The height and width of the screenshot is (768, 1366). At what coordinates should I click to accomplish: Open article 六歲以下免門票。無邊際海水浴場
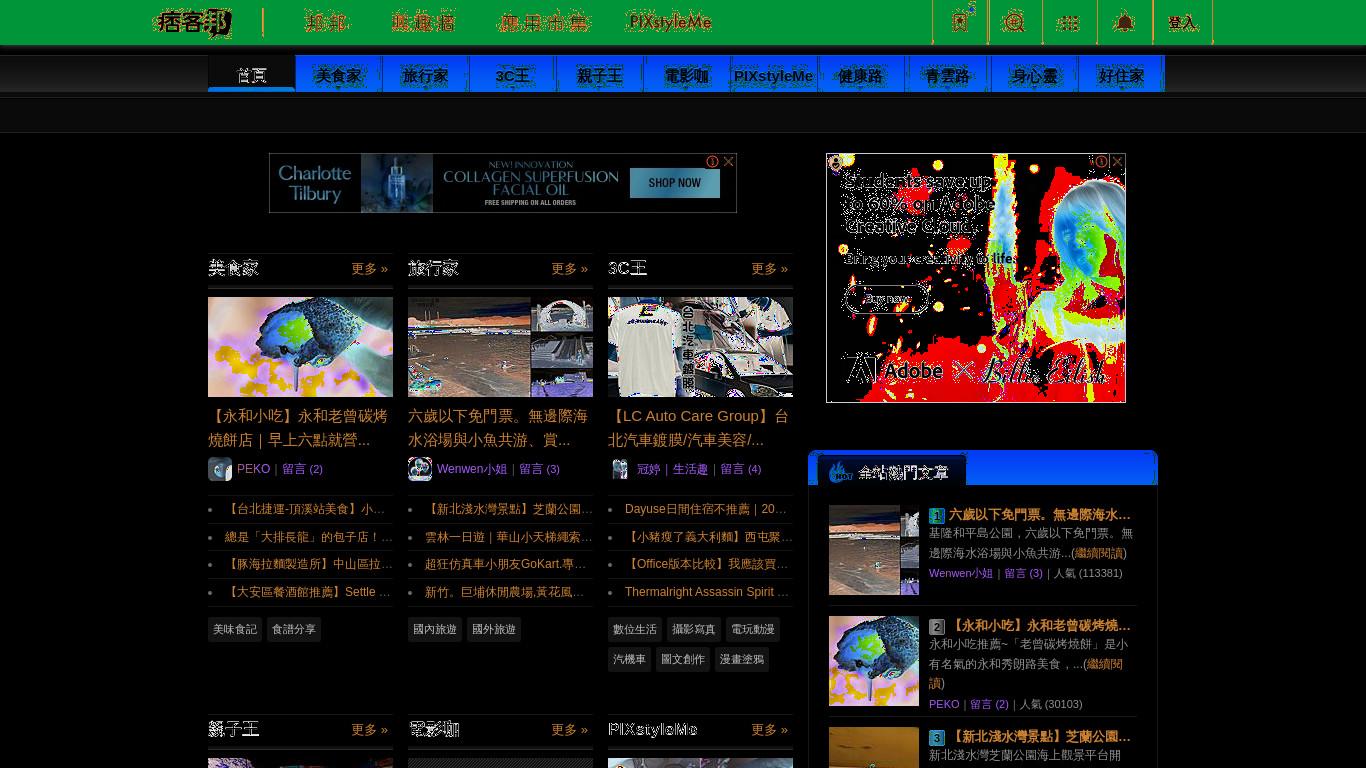(498, 428)
